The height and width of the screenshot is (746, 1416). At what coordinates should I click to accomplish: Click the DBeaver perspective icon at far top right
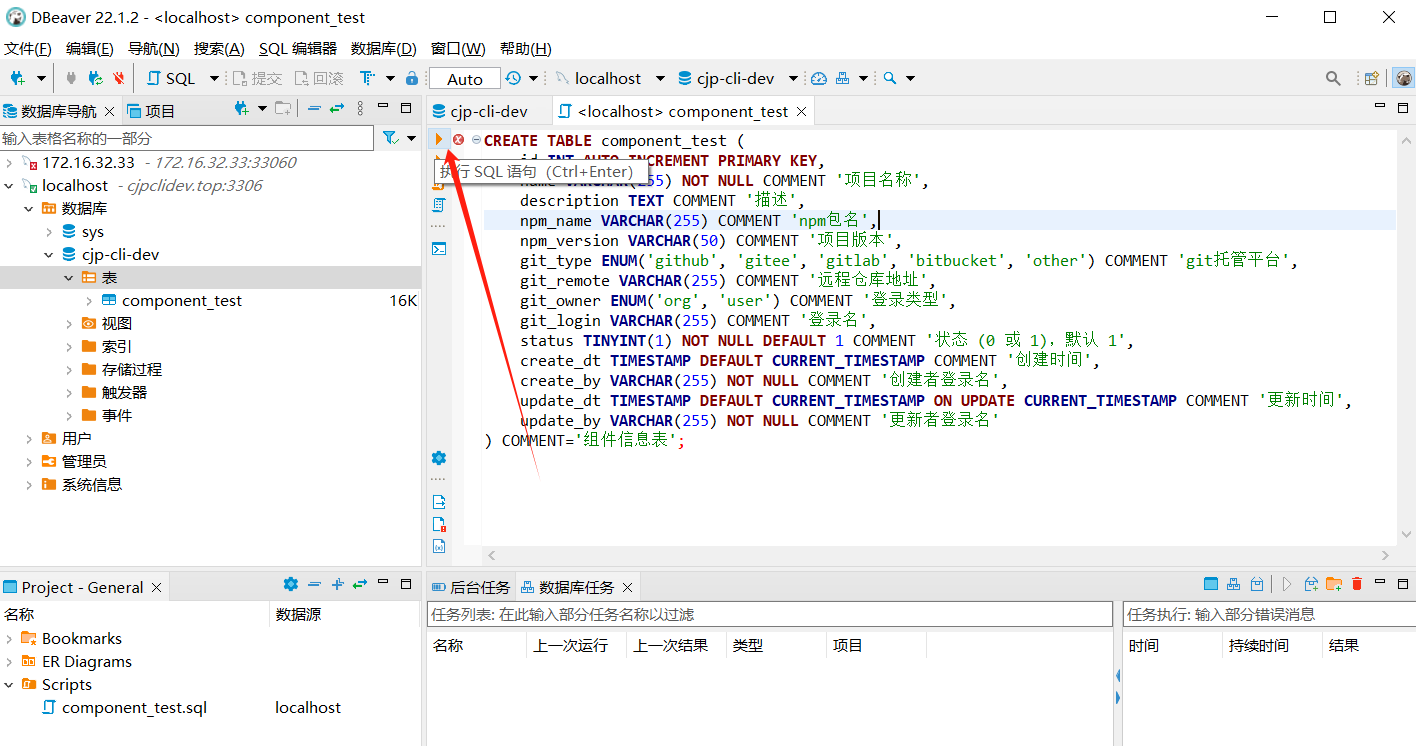pos(1403,78)
